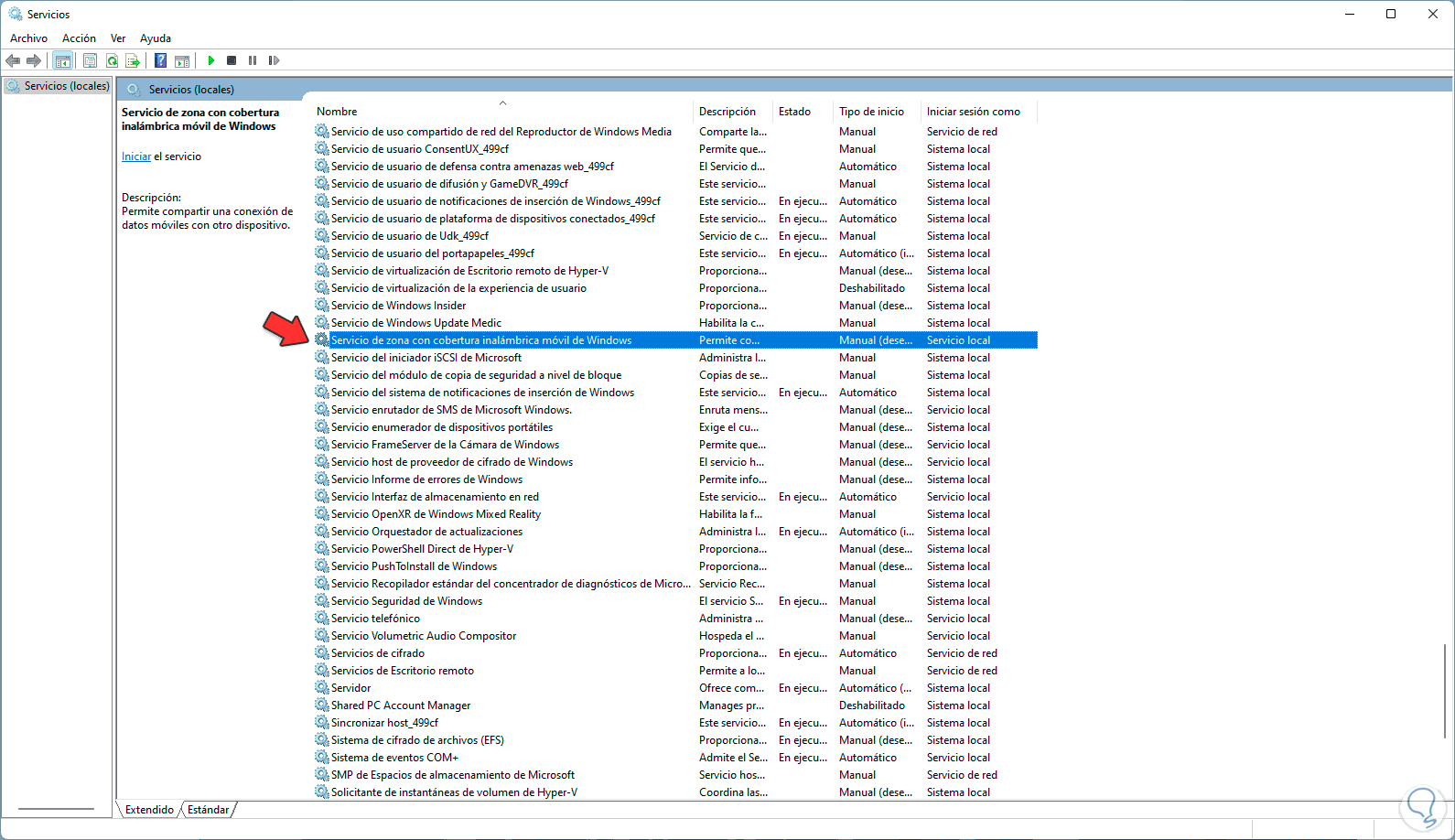Image resolution: width=1455 pixels, height=840 pixels.
Task: Click the Forward arrow in the toolbar
Action: click(x=34, y=60)
